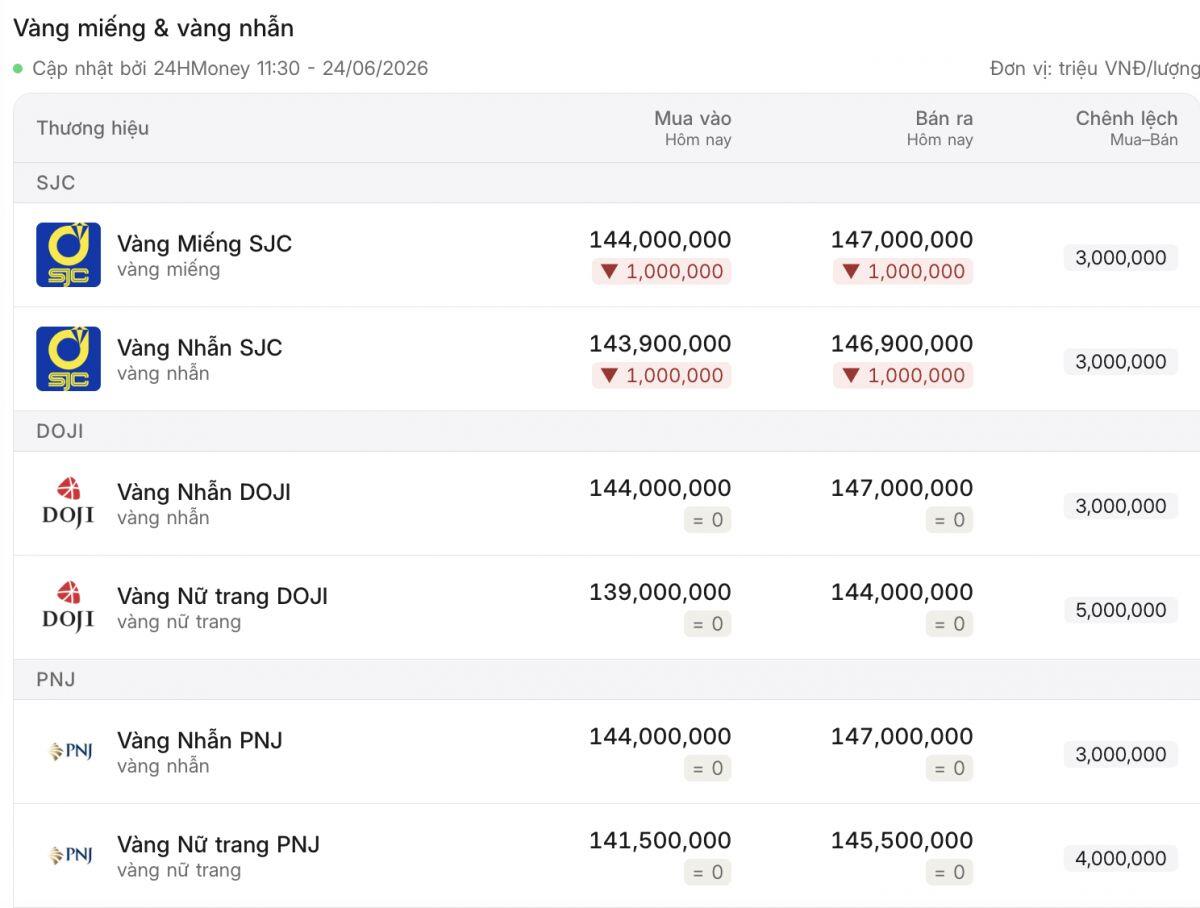Click Vàng Nữ trang DOJI buy price 139,000,000

coord(660,592)
